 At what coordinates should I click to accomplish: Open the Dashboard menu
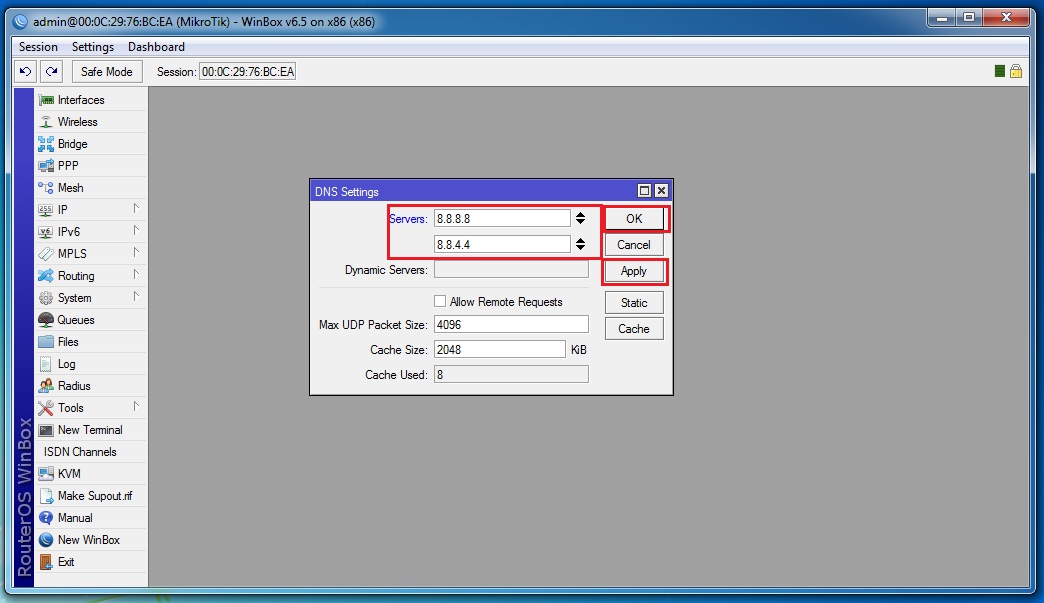coord(156,47)
